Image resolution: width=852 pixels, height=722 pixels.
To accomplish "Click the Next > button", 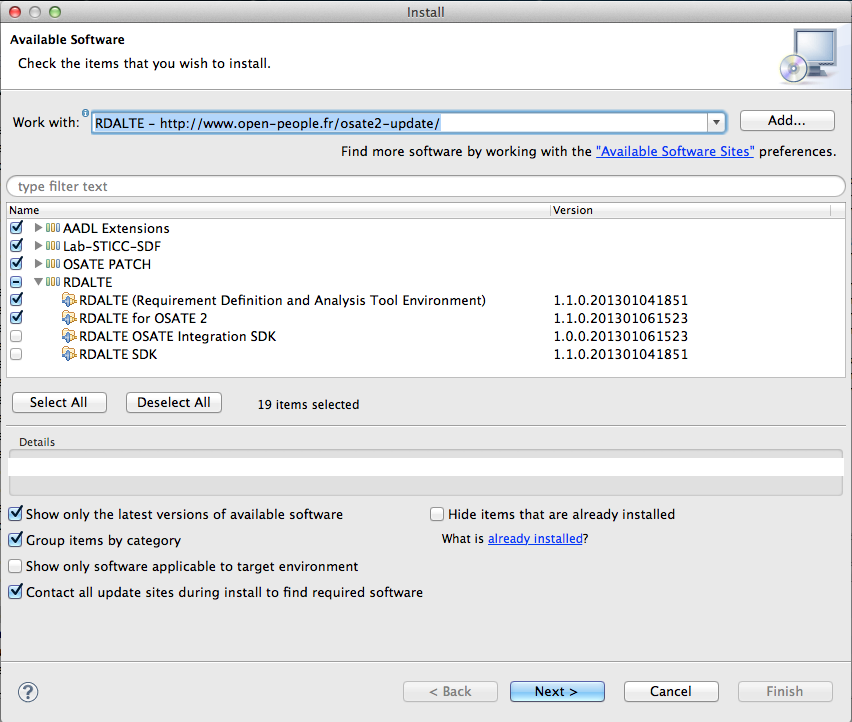I will pyautogui.click(x=557, y=692).
